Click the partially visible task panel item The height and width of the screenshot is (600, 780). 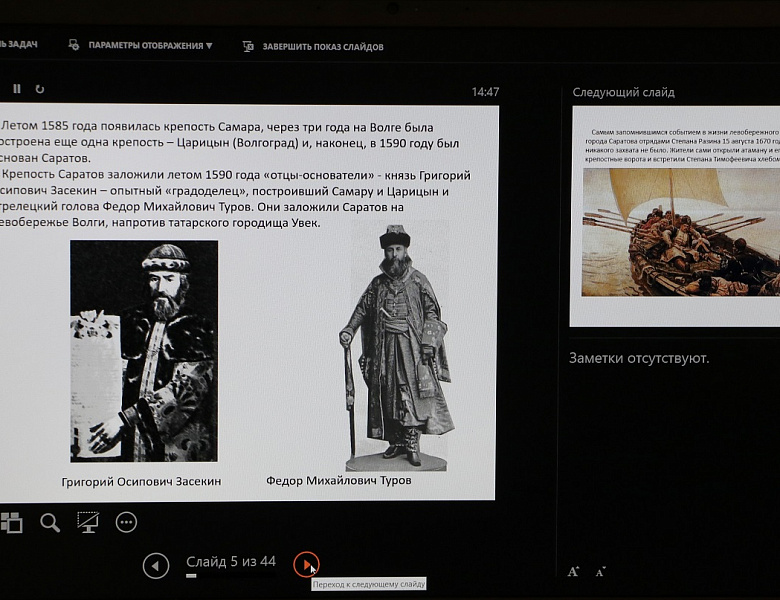click(18, 44)
